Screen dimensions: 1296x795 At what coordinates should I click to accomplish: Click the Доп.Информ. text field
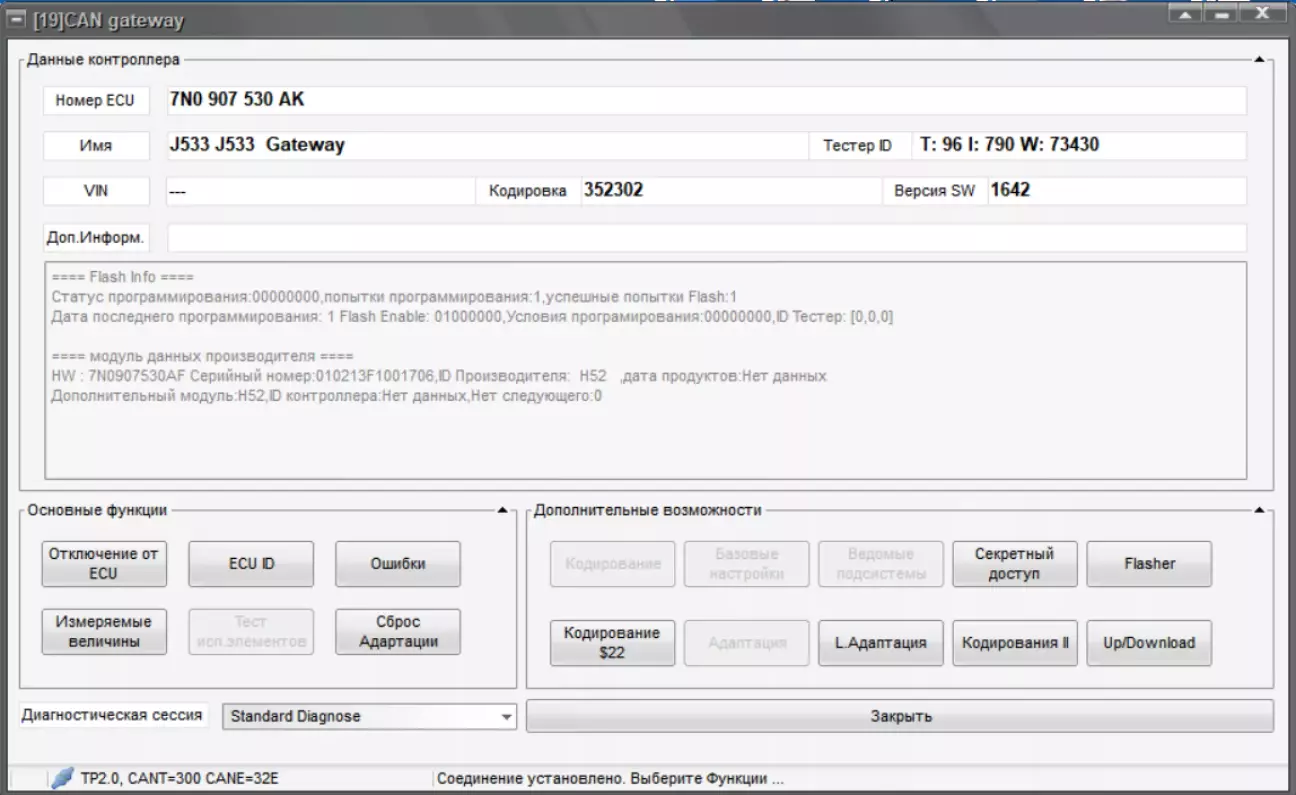706,238
